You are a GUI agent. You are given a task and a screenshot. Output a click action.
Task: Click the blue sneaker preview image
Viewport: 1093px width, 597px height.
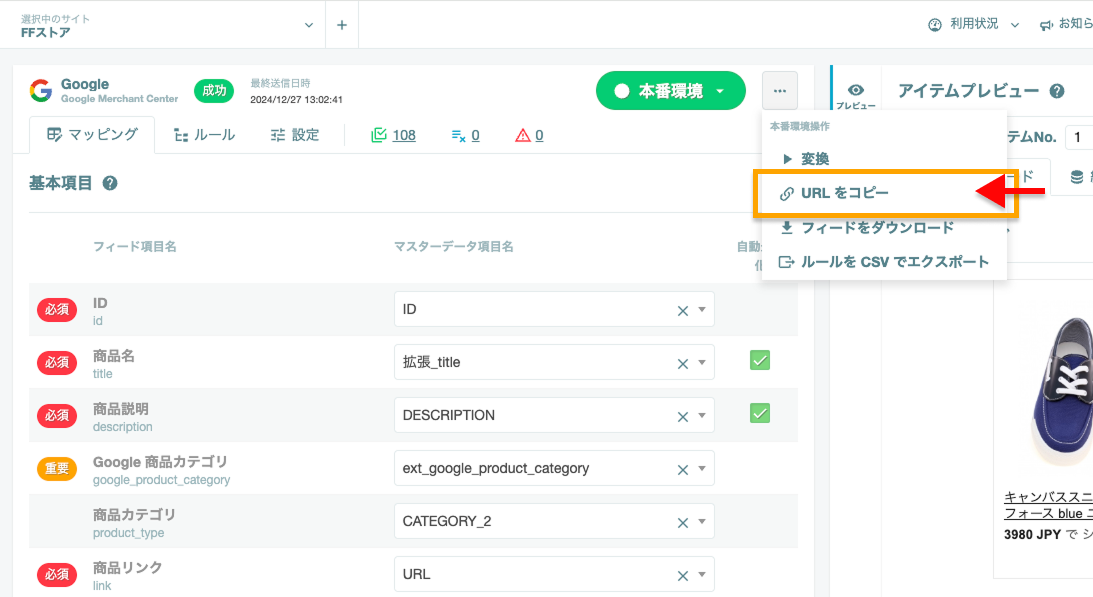(x=1062, y=391)
